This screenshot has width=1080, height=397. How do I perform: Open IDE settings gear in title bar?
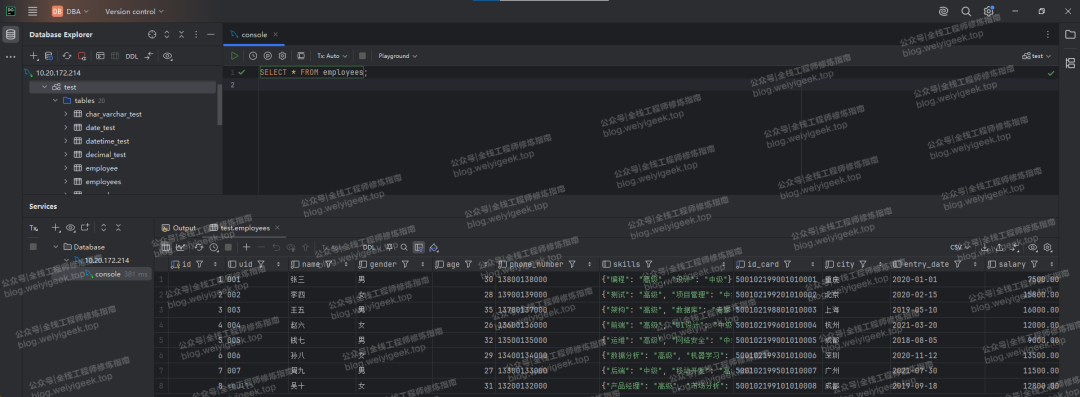click(x=989, y=11)
